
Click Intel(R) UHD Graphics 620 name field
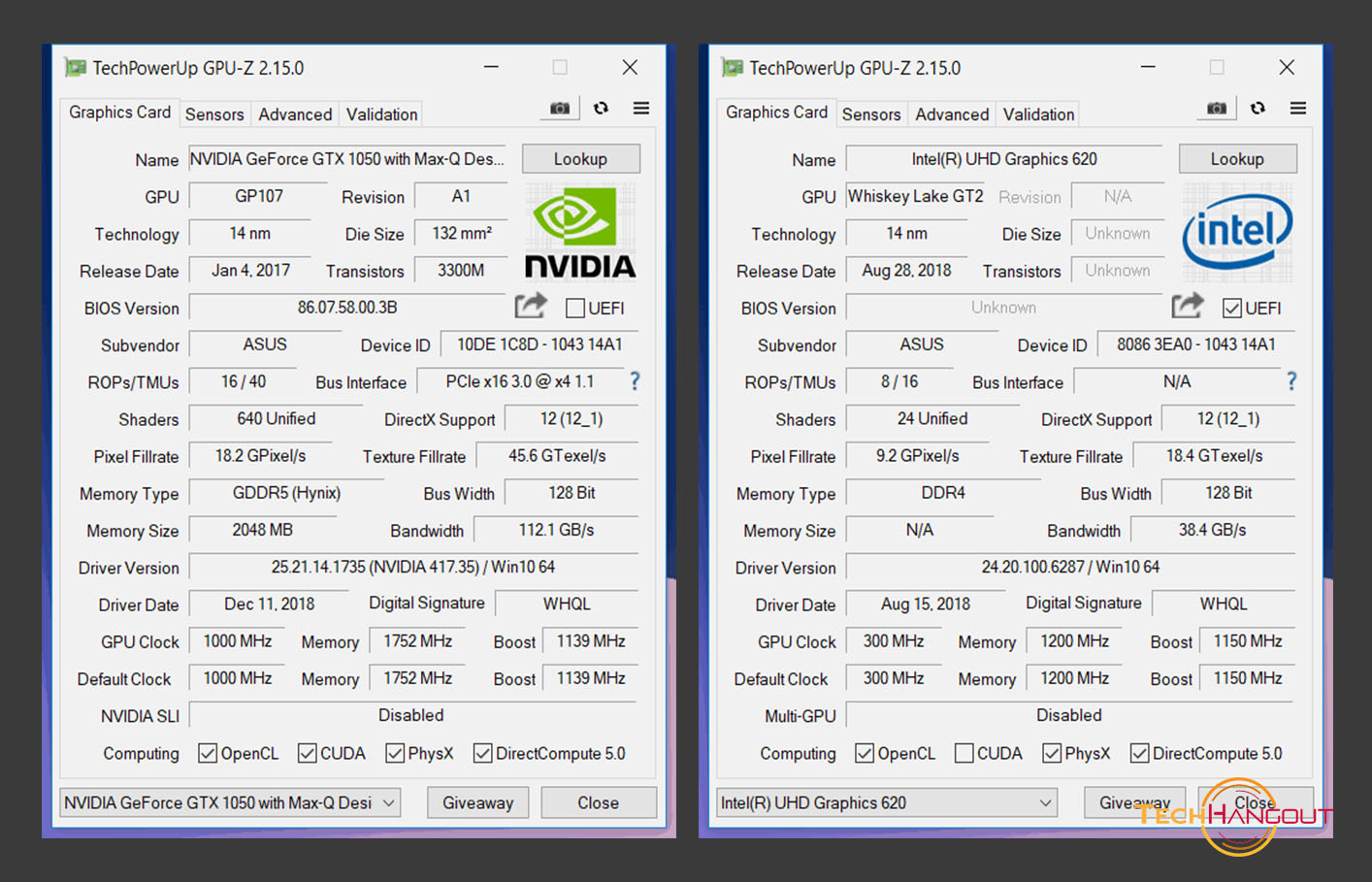click(1004, 159)
